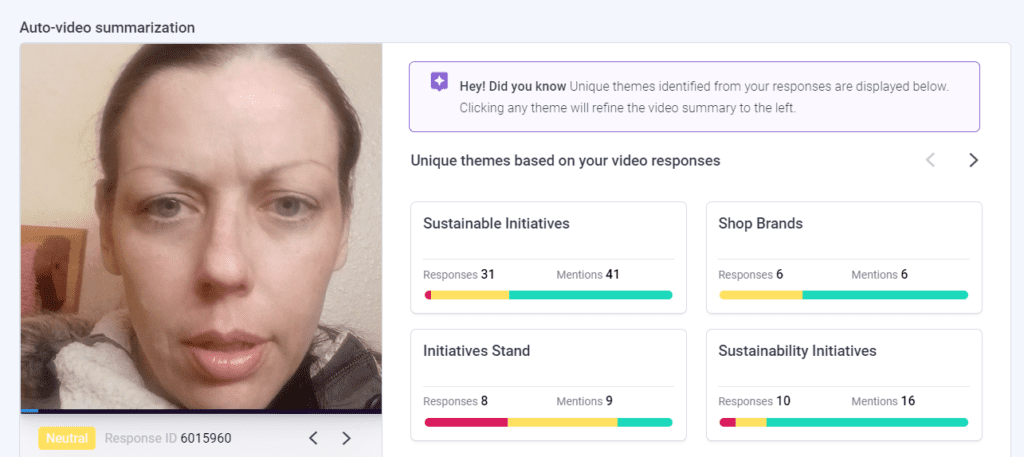Click the Hey! Did you know banner
The image size is (1024, 457).
click(x=694, y=97)
